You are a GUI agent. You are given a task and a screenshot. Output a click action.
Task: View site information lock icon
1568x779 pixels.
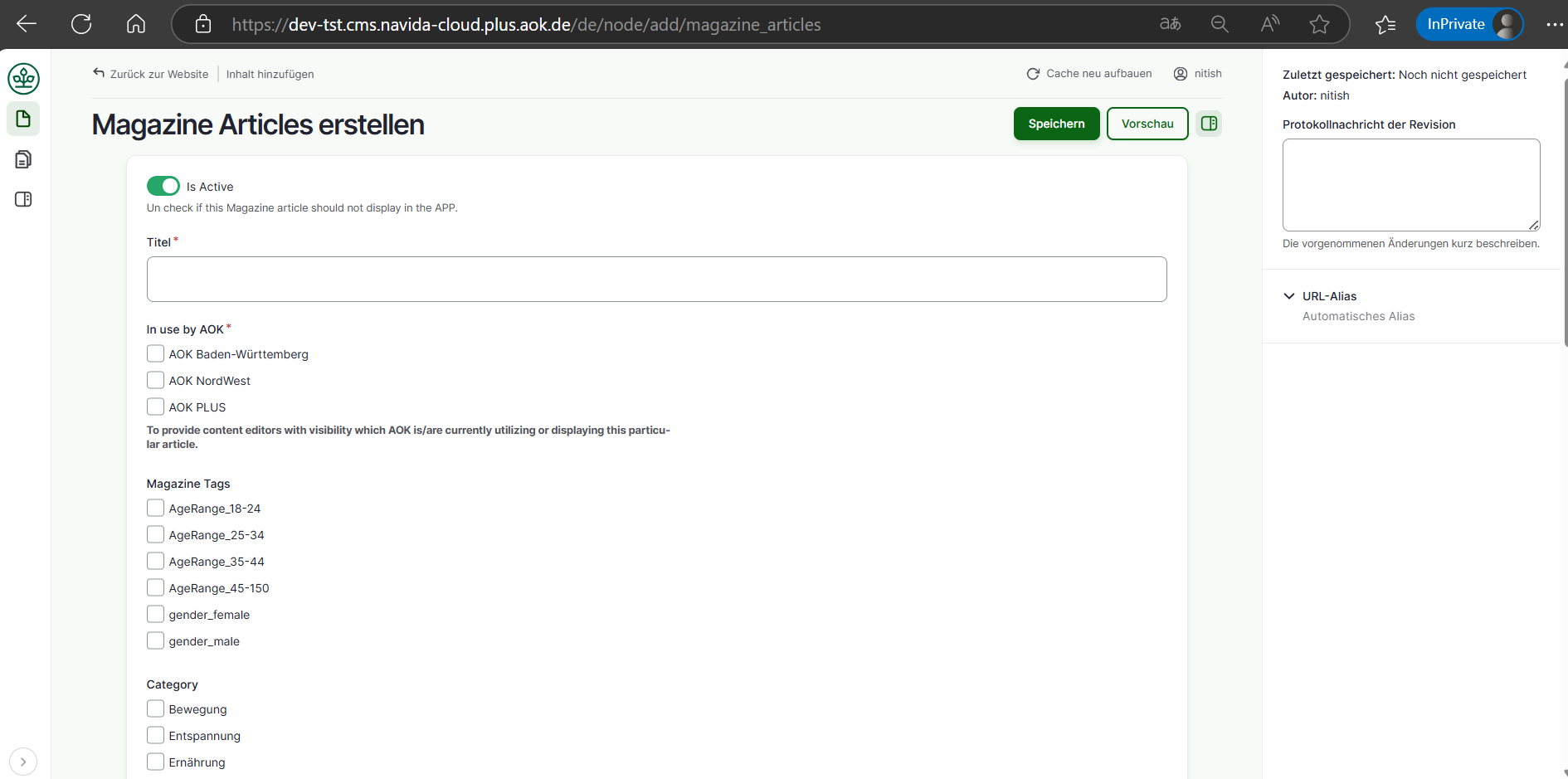coord(203,24)
